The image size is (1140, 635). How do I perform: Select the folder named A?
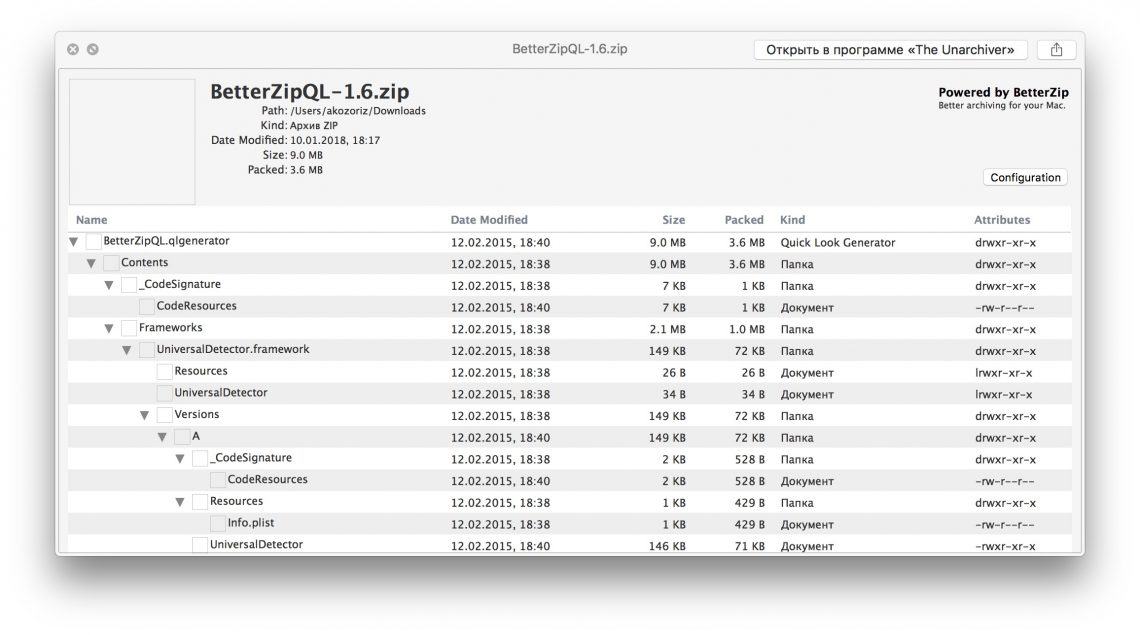point(196,436)
